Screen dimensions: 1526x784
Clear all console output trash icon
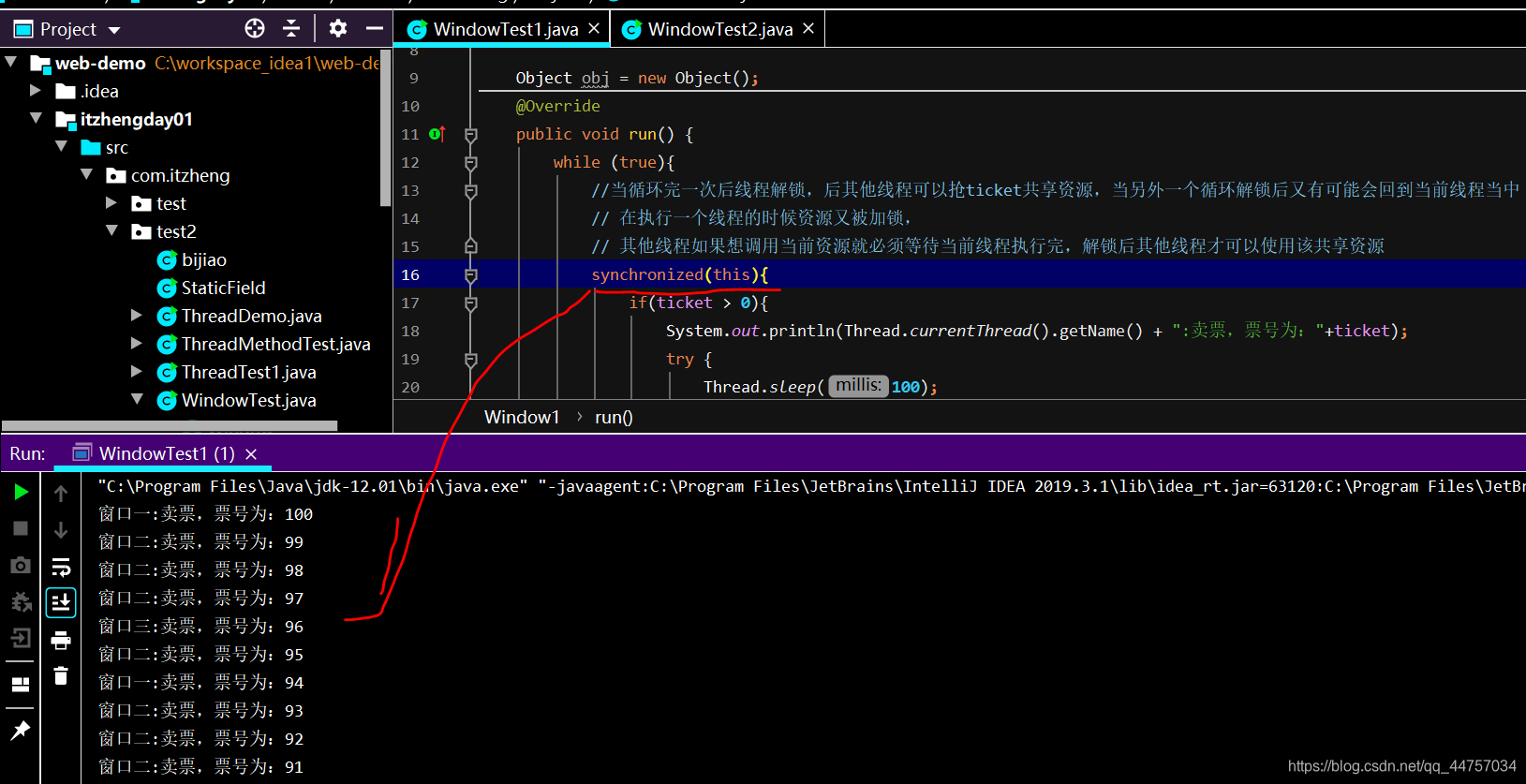pyautogui.click(x=61, y=675)
